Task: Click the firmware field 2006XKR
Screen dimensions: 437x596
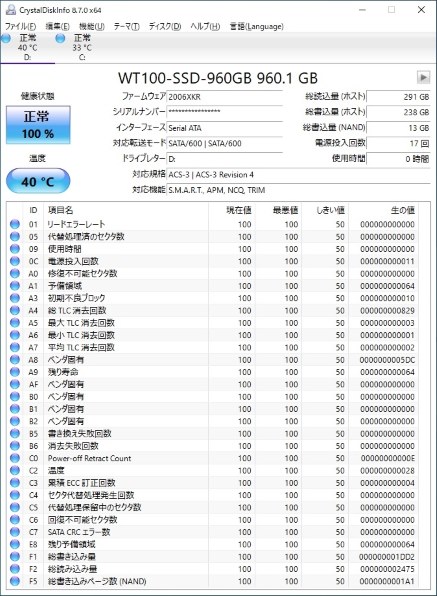Action: 225,97
